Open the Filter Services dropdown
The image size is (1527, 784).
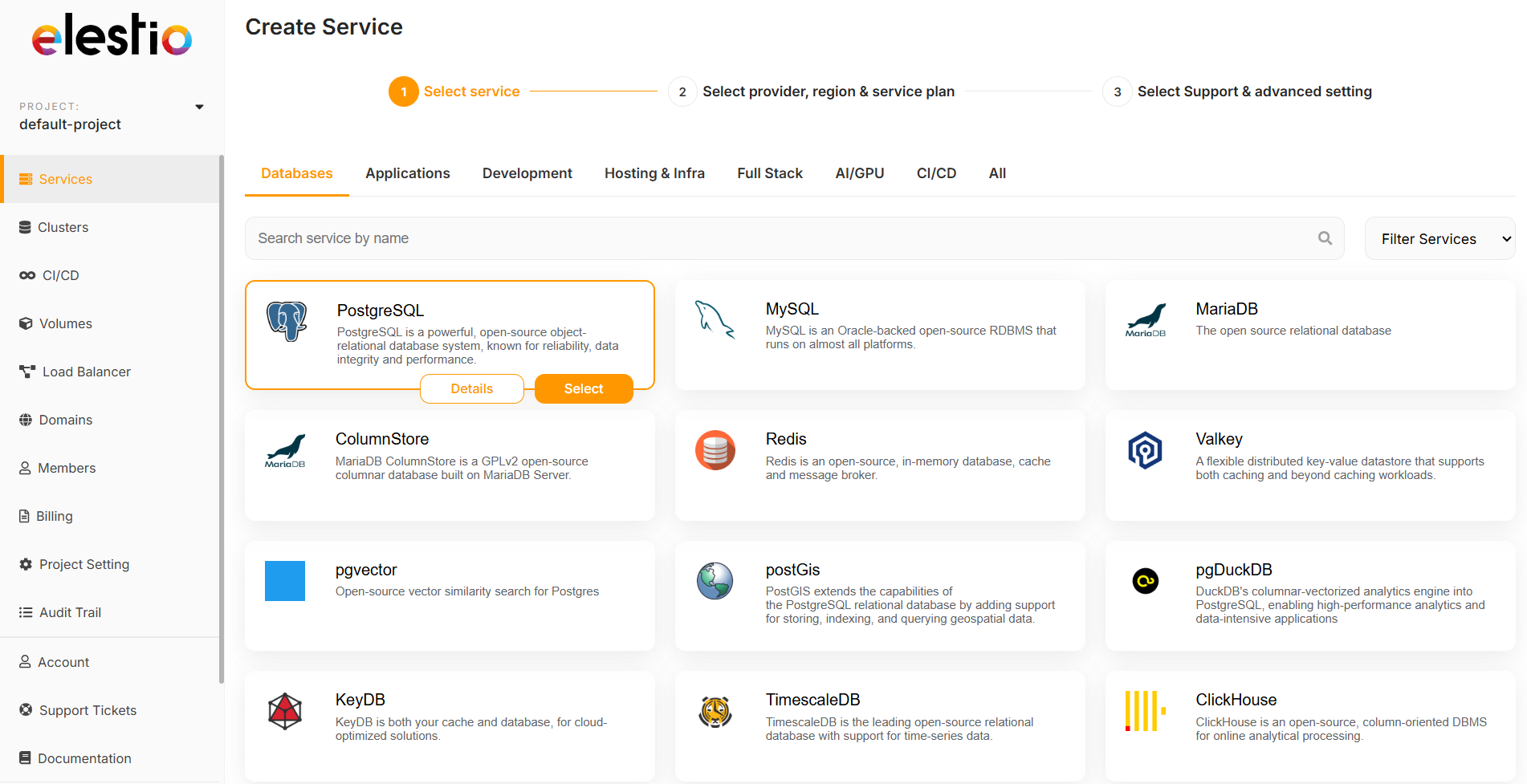[x=1439, y=238]
